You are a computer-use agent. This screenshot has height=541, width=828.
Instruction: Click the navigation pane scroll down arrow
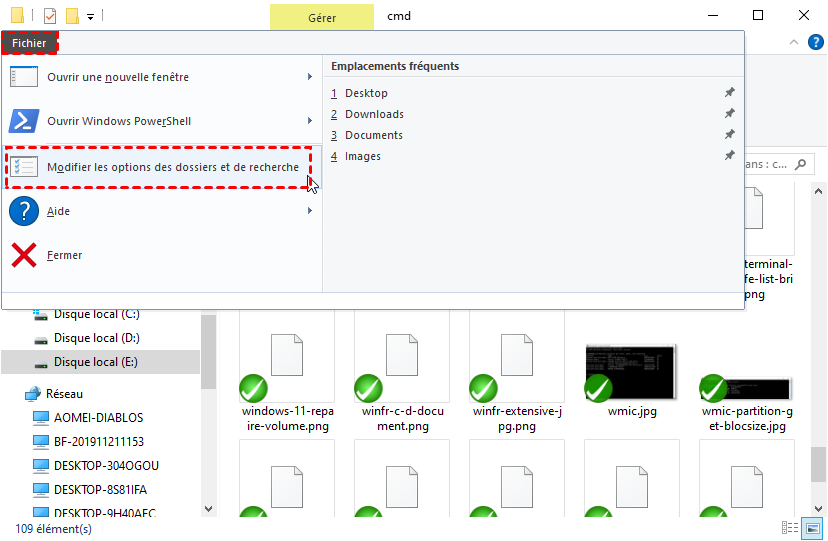[208, 509]
